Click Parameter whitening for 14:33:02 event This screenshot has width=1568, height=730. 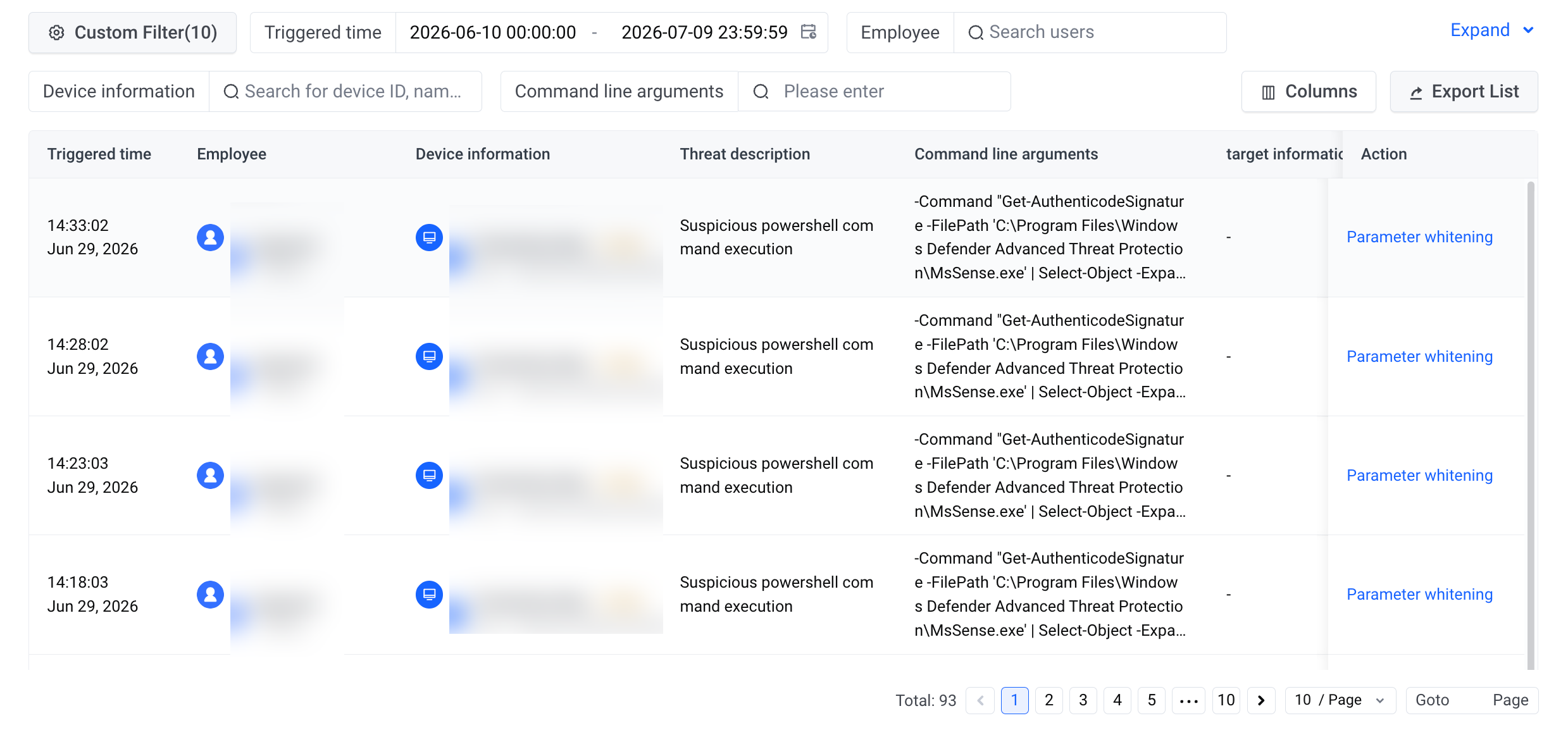click(x=1419, y=237)
